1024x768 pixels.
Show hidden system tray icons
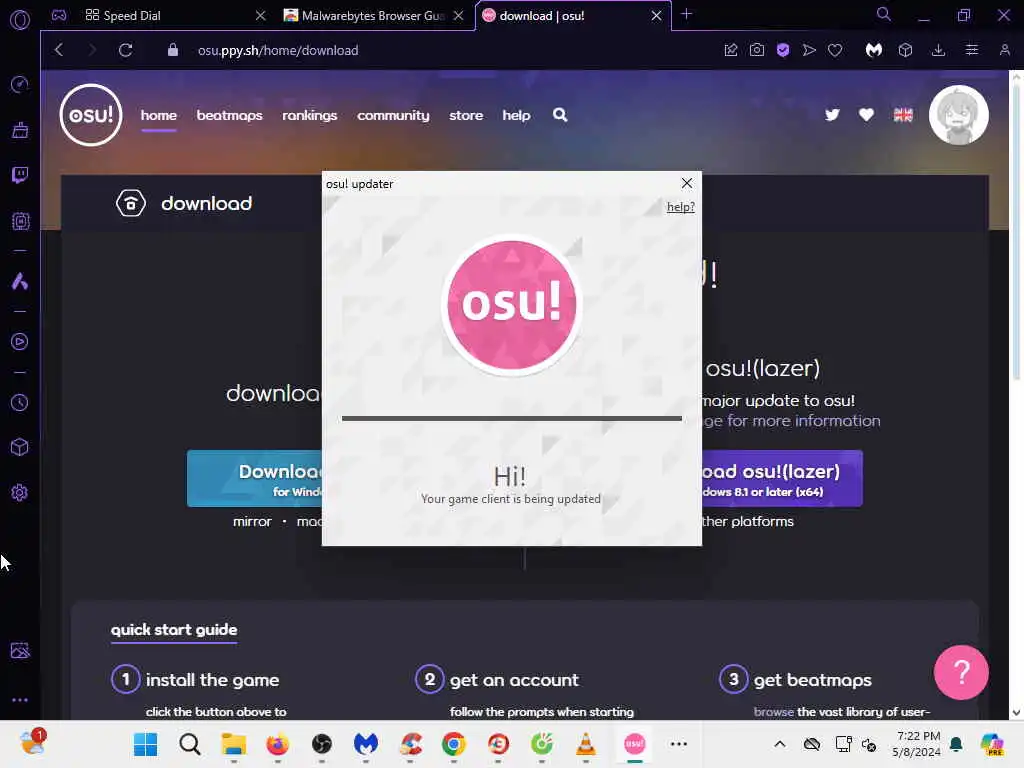(780, 744)
